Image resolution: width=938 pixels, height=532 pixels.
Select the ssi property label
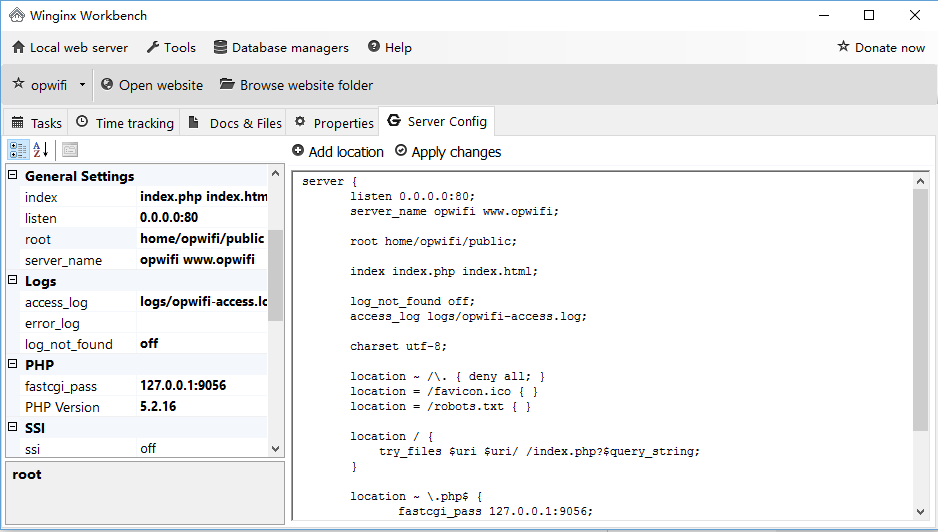(x=32, y=449)
